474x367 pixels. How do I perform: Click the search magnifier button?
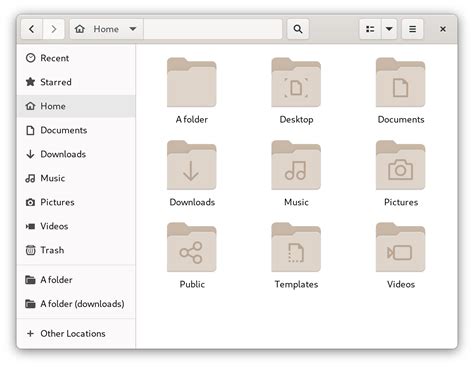coord(298,29)
